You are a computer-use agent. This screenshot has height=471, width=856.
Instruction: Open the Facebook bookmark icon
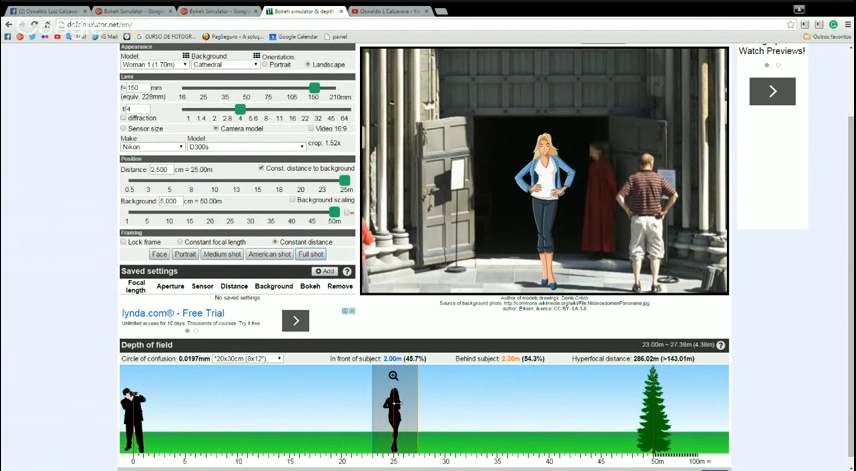(8, 37)
